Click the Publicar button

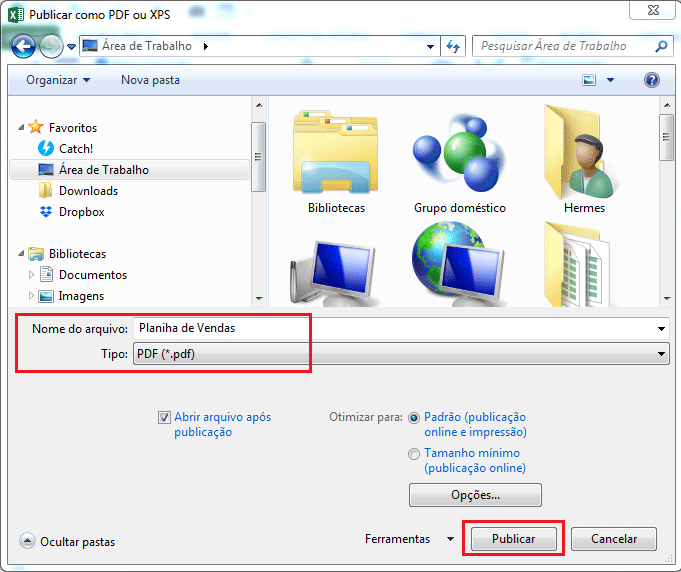513,539
